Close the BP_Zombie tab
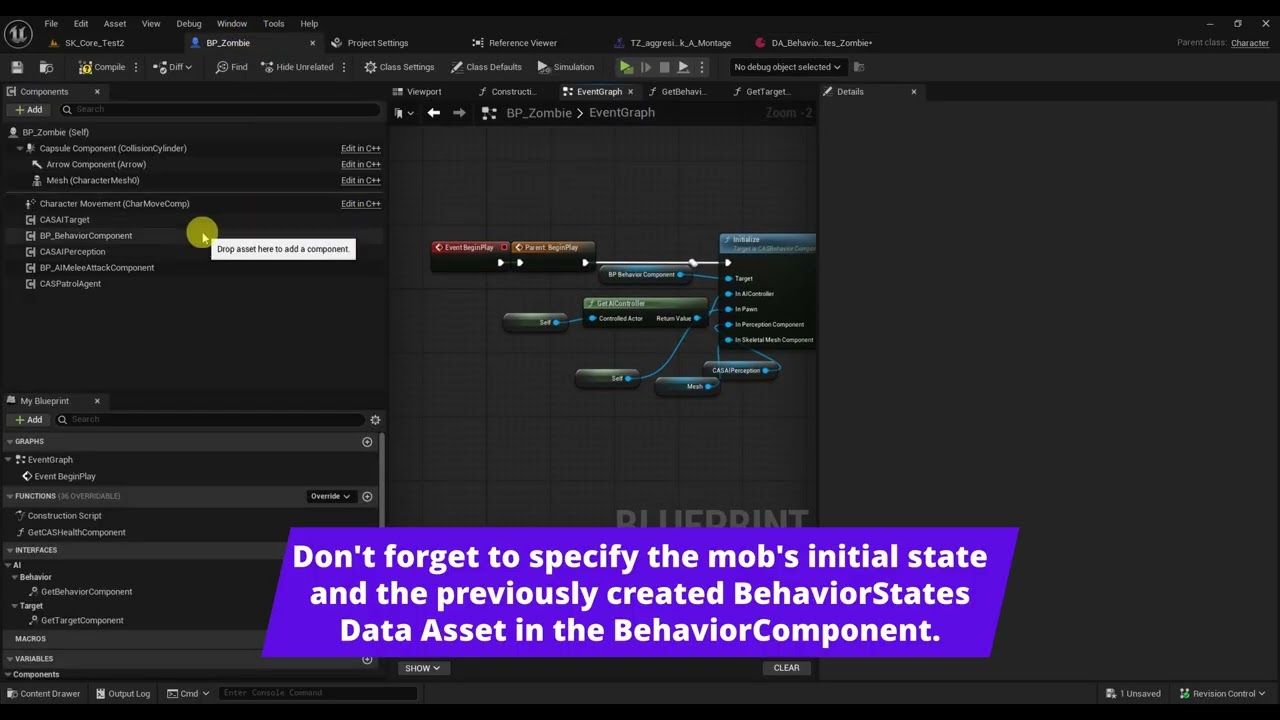Image resolution: width=1280 pixels, height=720 pixels. click(312, 43)
